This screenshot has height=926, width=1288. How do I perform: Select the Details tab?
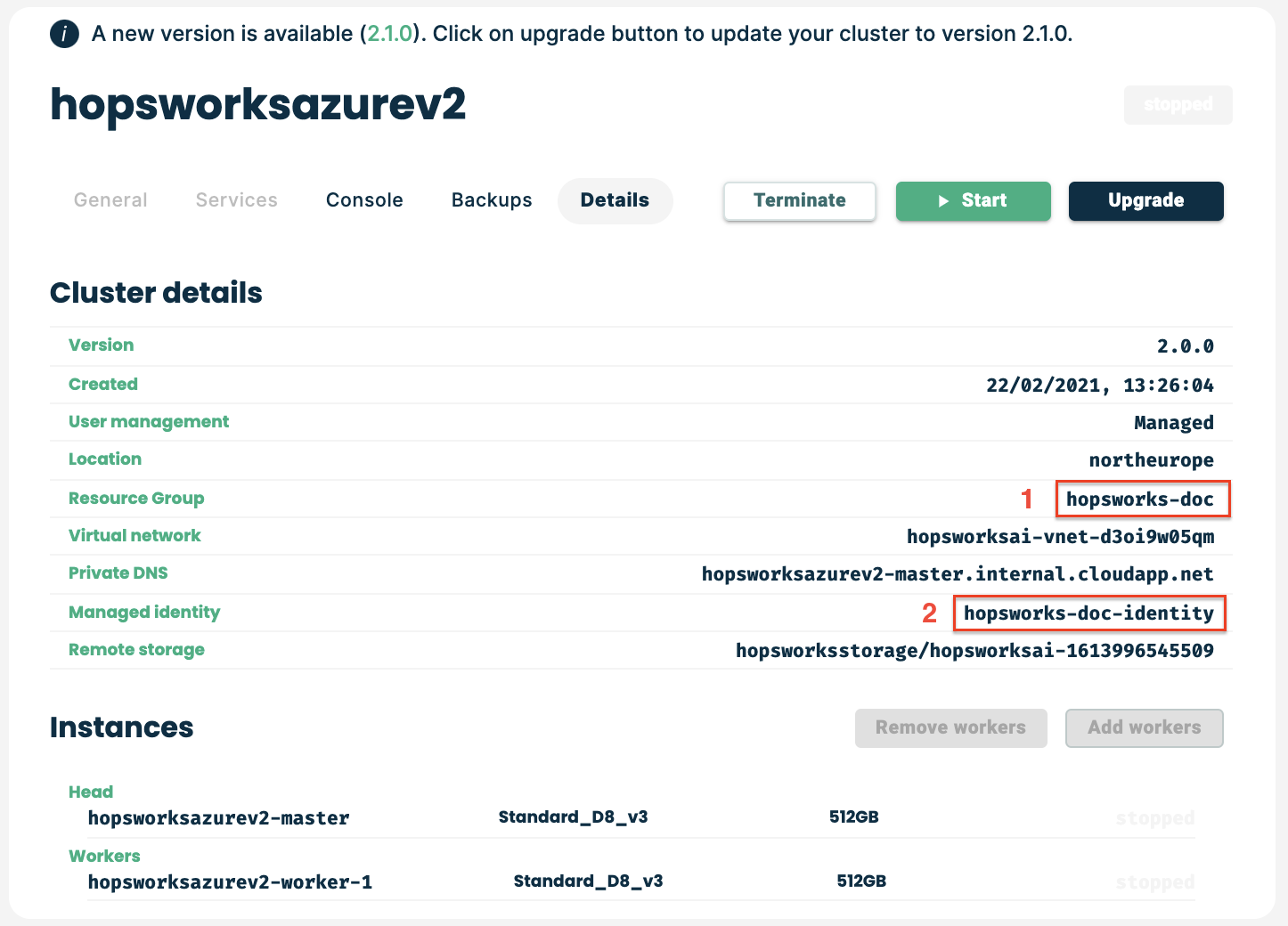click(615, 200)
